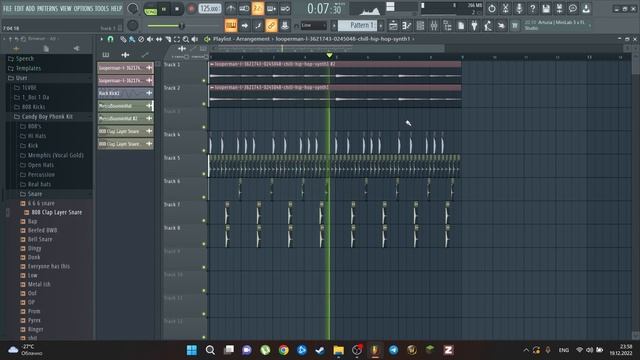Select the playlist zoom magnifier tool

[186, 39]
